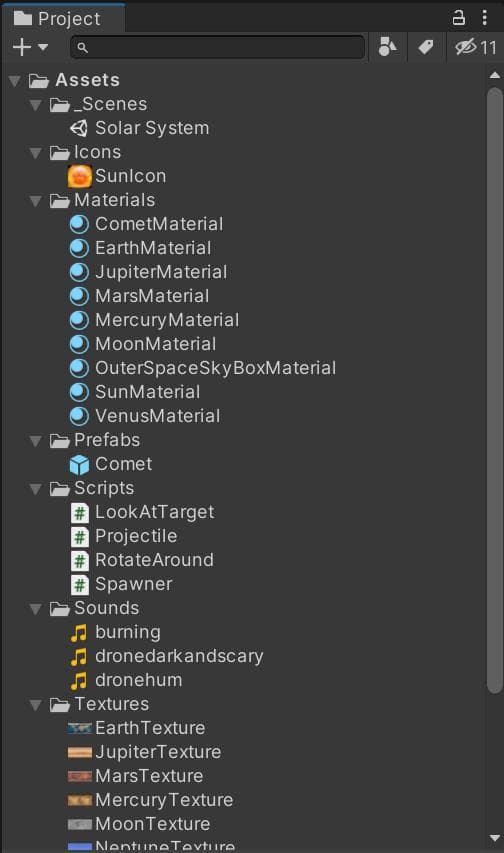Select the Solar System scene icon
Image resolution: width=504 pixels, height=853 pixels.
pos(79,128)
